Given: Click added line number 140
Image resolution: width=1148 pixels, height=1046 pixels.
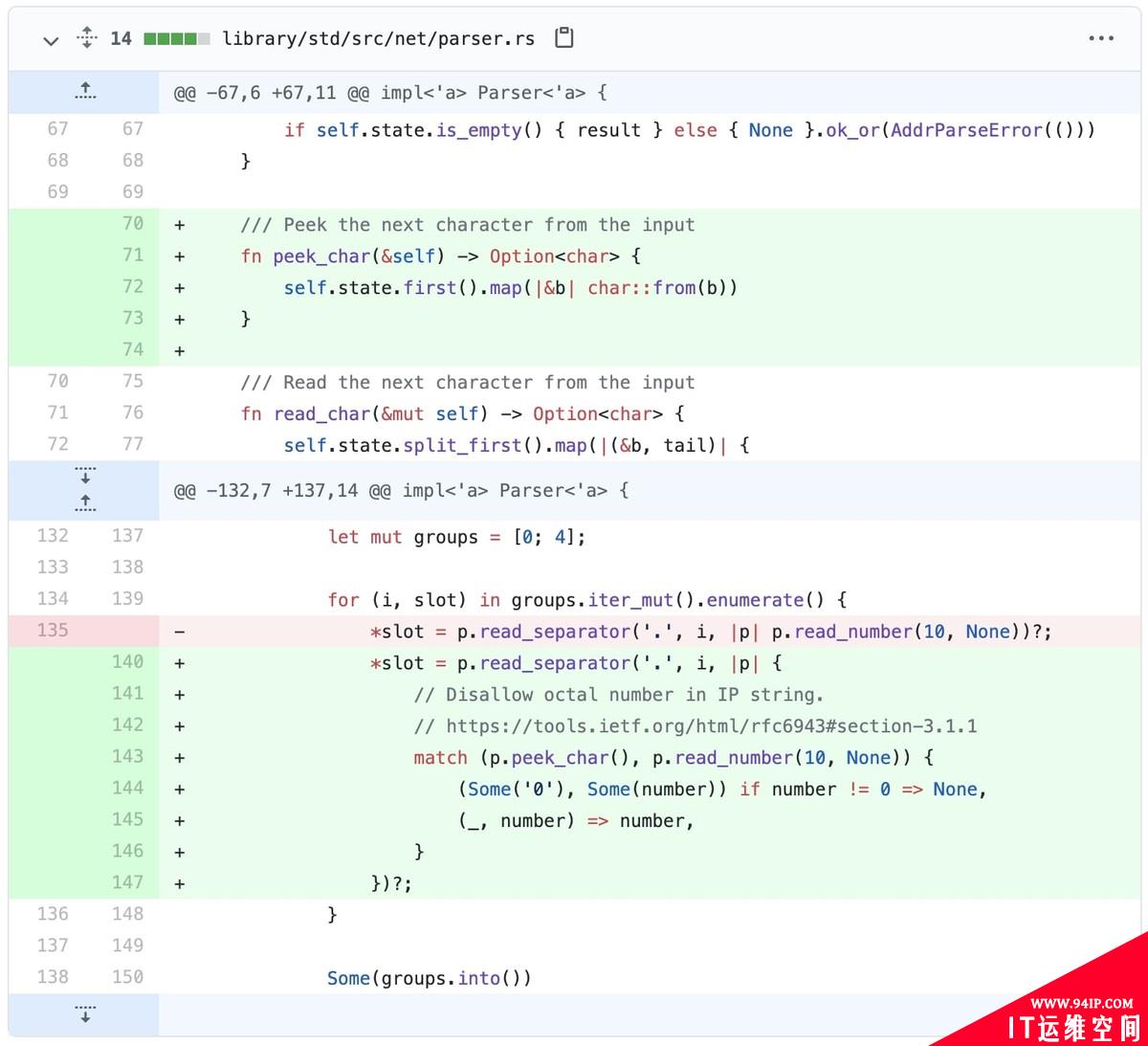Looking at the screenshot, I should pyautogui.click(x=127, y=661).
